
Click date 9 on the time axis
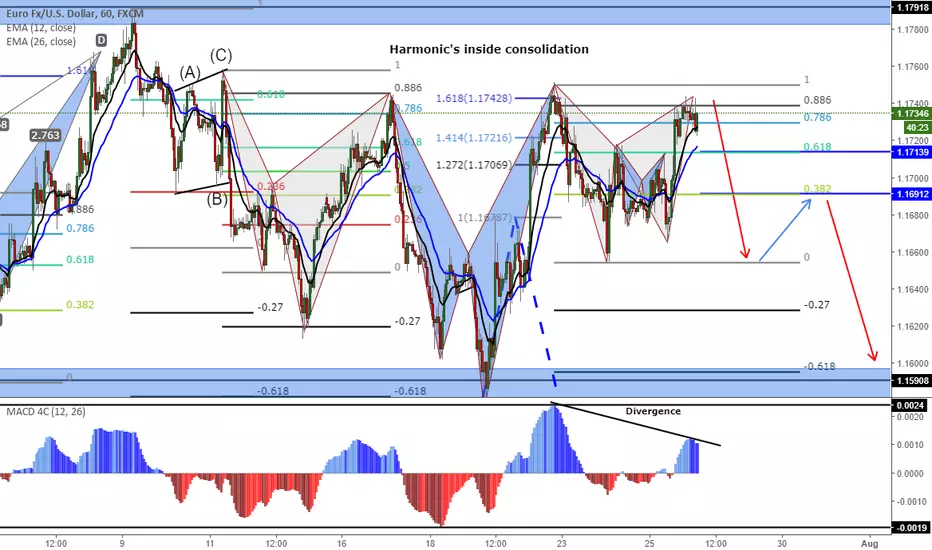(x=122, y=543)
